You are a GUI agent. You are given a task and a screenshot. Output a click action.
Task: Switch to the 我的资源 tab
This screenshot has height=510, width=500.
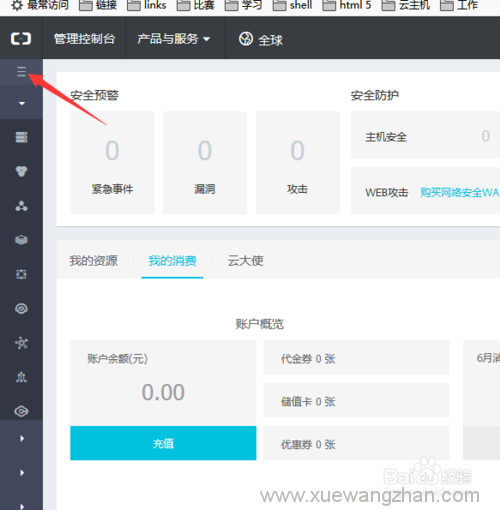(94, 261)
